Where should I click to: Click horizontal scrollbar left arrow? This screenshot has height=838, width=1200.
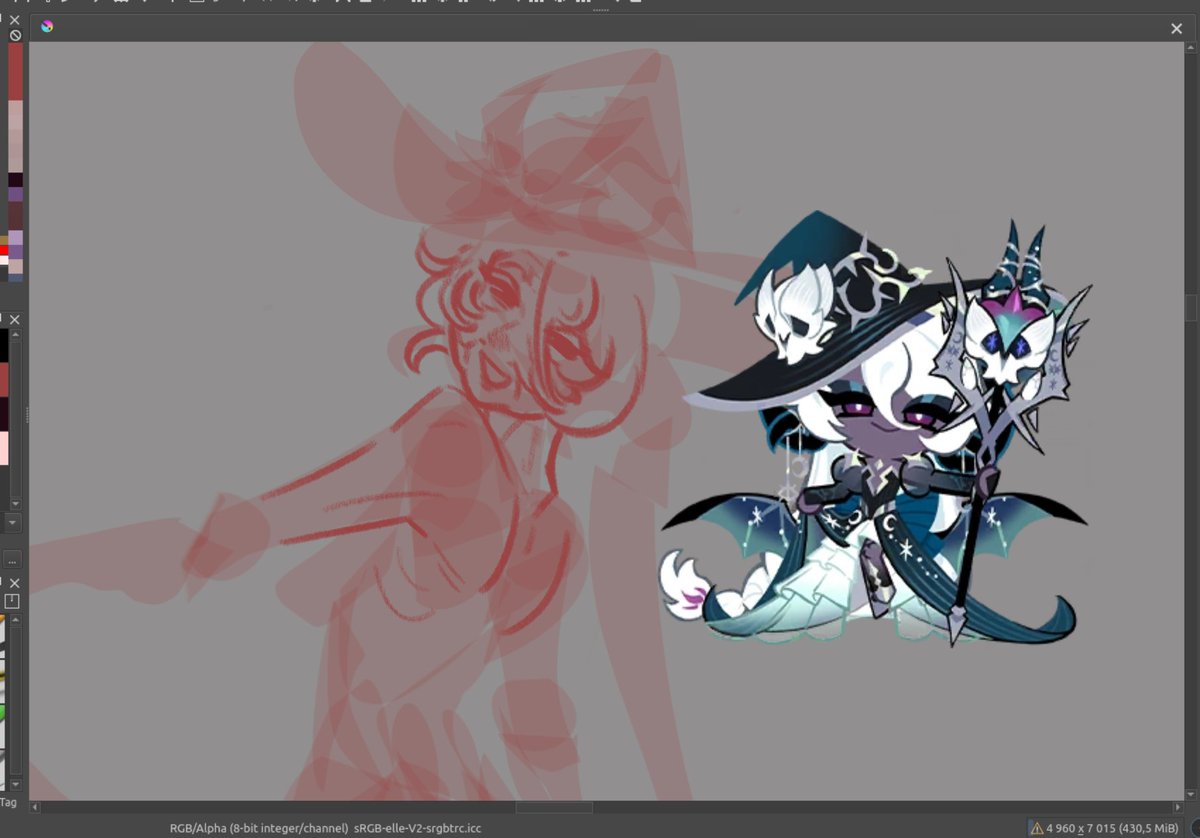click(36, 807)
